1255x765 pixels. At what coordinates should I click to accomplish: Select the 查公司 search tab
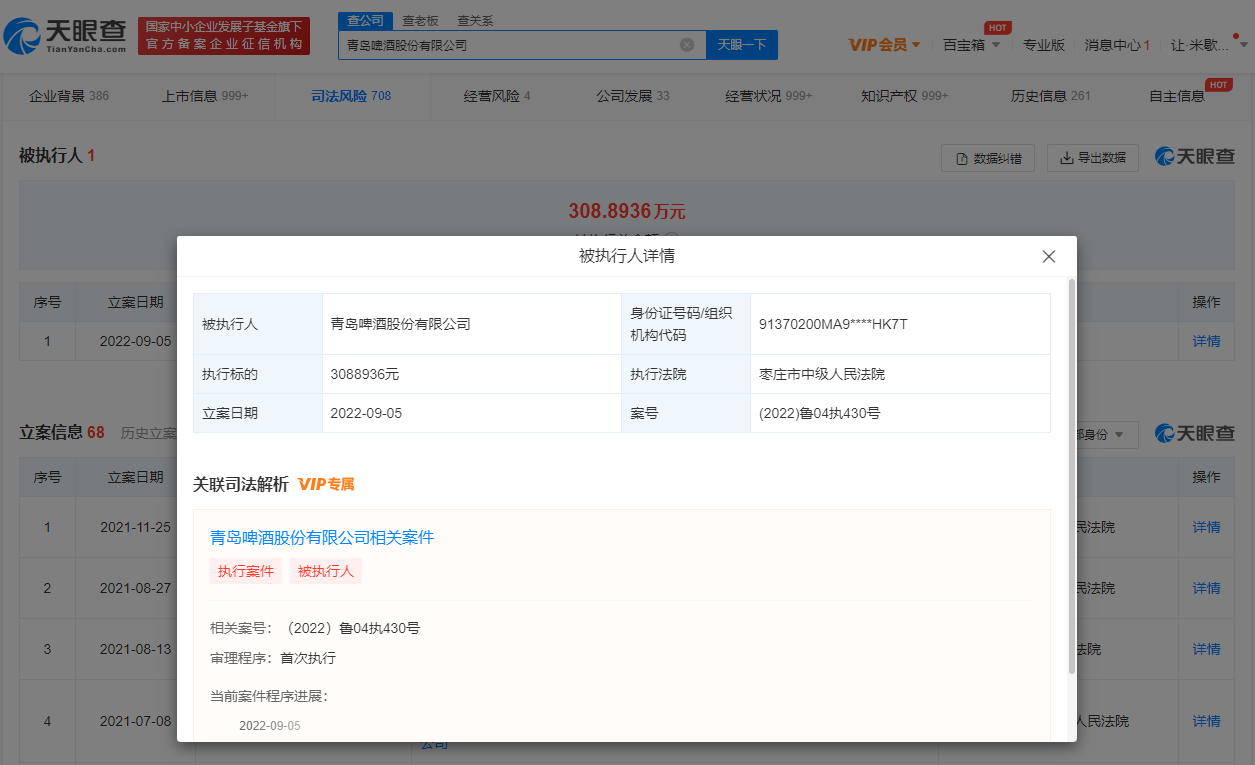[x=365, y=21]
